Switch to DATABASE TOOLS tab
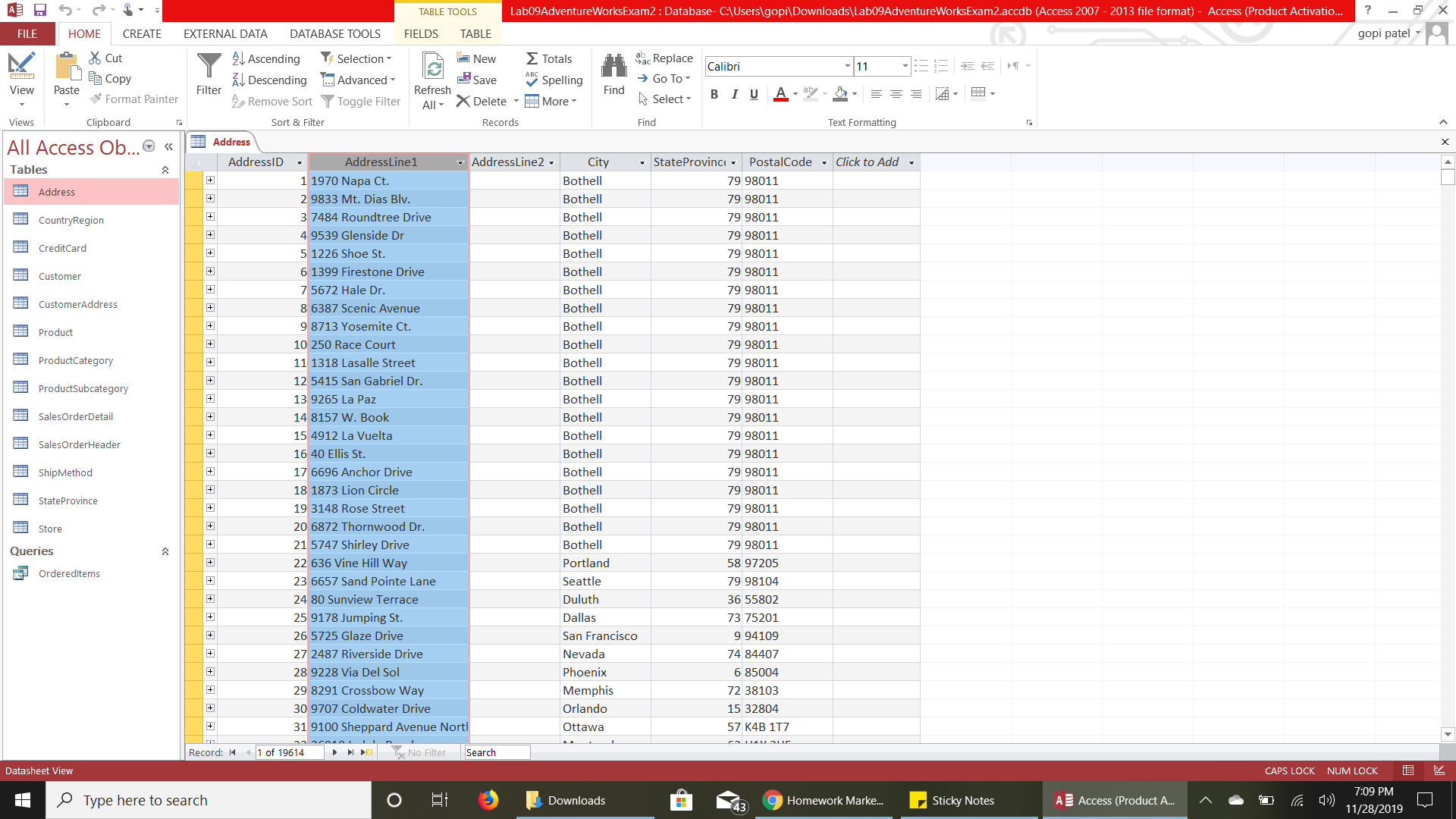The image size is (1456, 819). tap(335, 33)
